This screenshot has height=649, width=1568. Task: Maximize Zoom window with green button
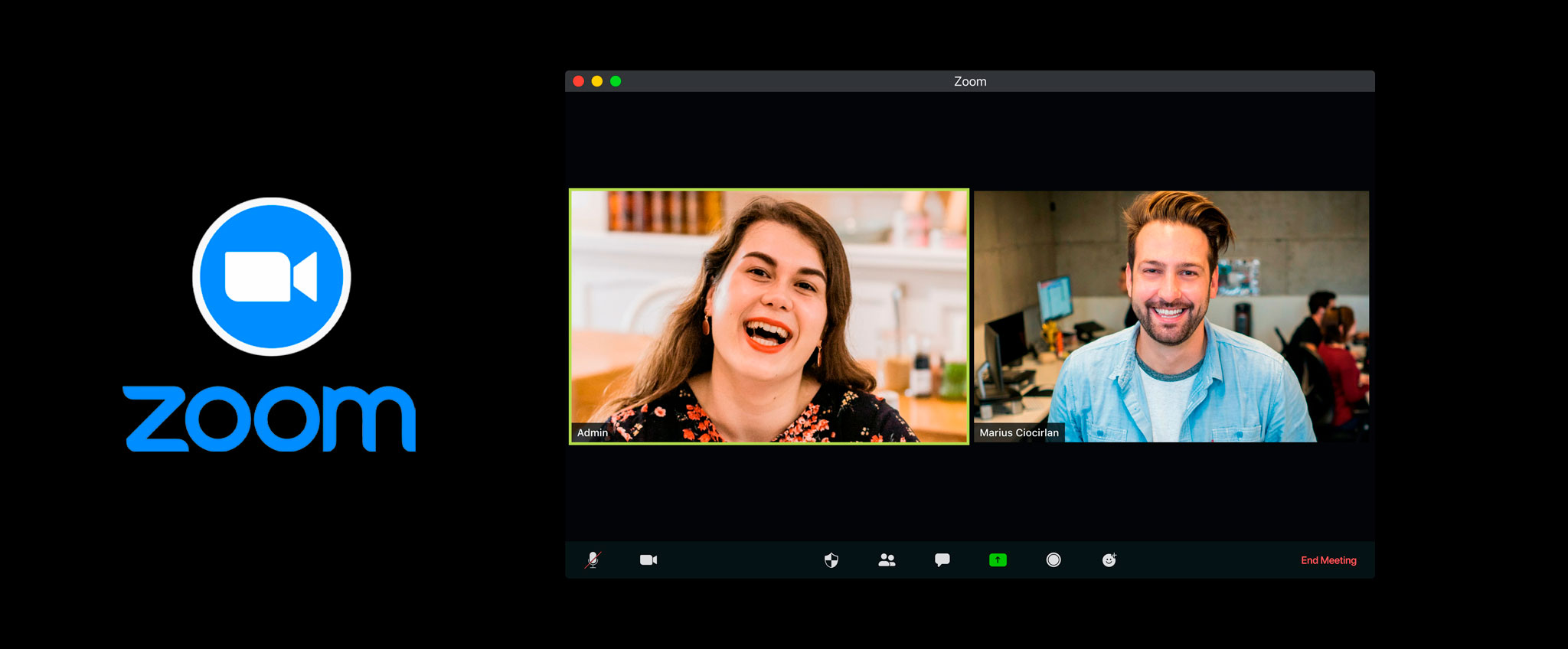point(616,81)
